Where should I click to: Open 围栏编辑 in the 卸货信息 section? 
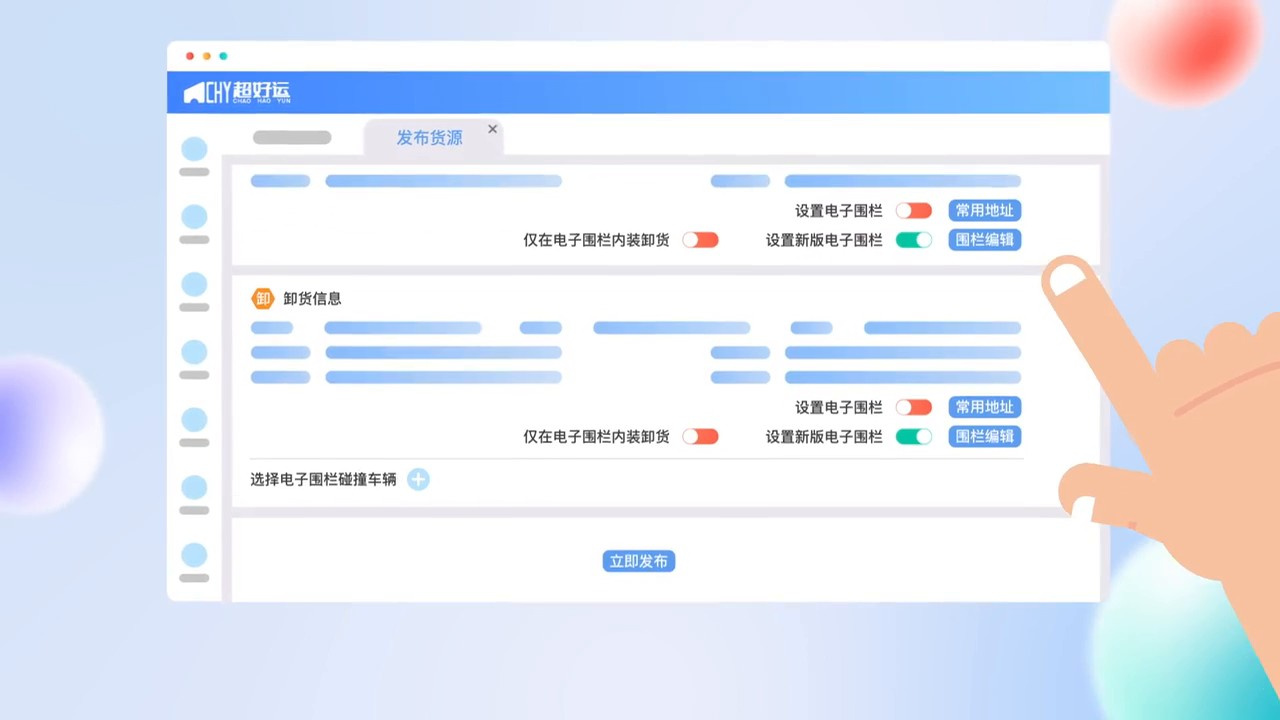pyautogui.click(x=984, y=436)
